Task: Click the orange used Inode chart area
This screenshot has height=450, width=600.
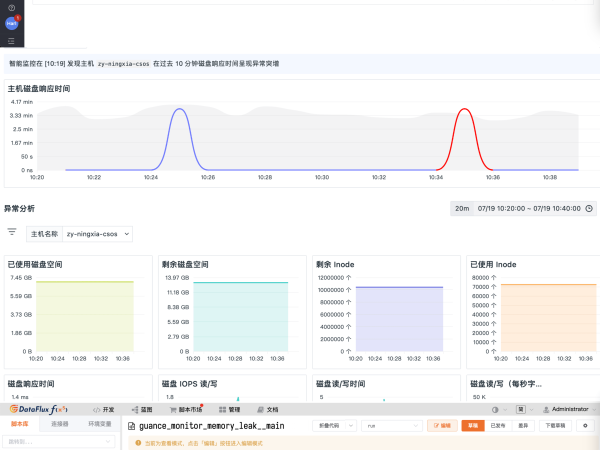Action: click(x=549, y=318)
